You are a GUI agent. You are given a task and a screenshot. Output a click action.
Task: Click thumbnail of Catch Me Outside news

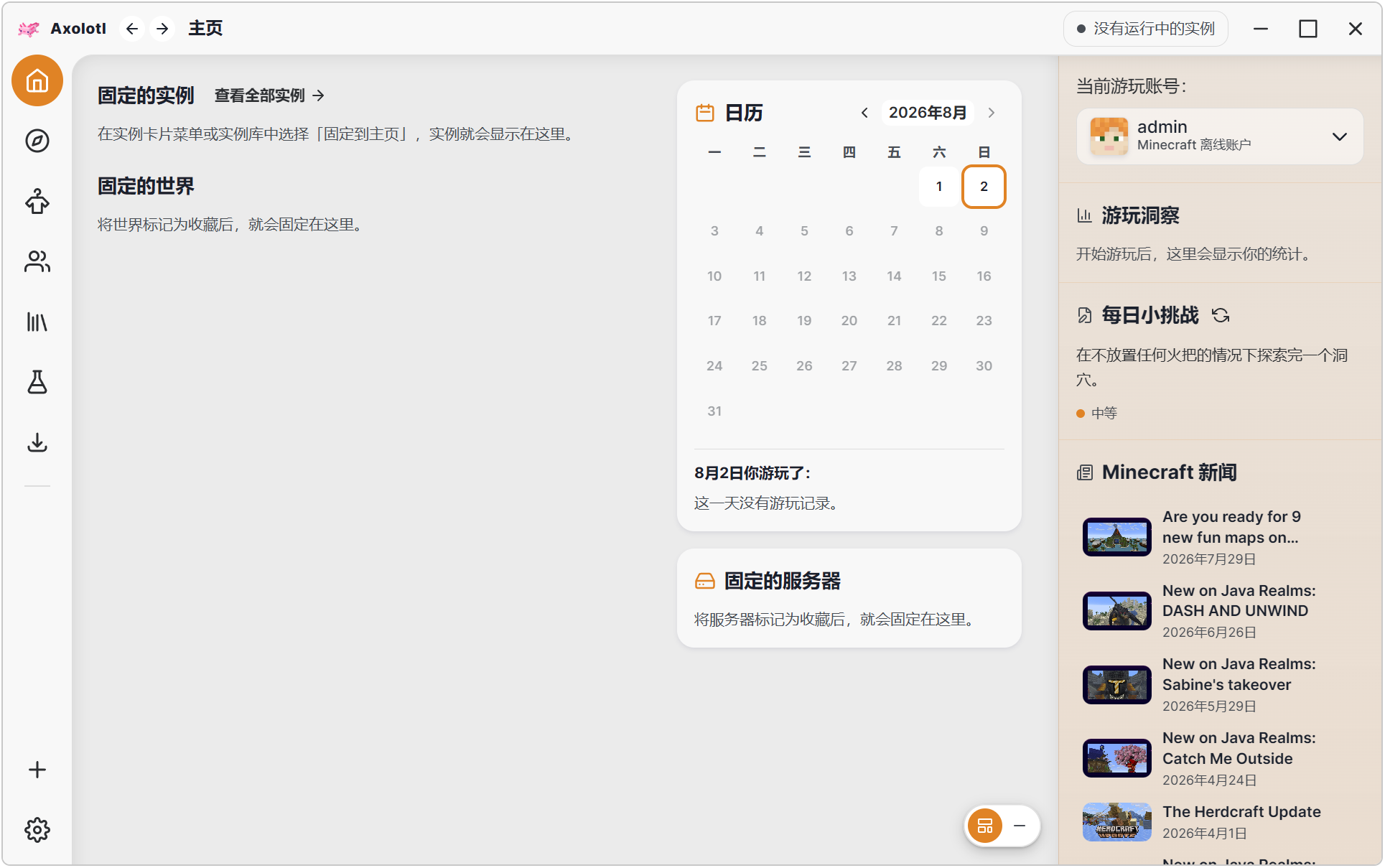coord(1117,758)
